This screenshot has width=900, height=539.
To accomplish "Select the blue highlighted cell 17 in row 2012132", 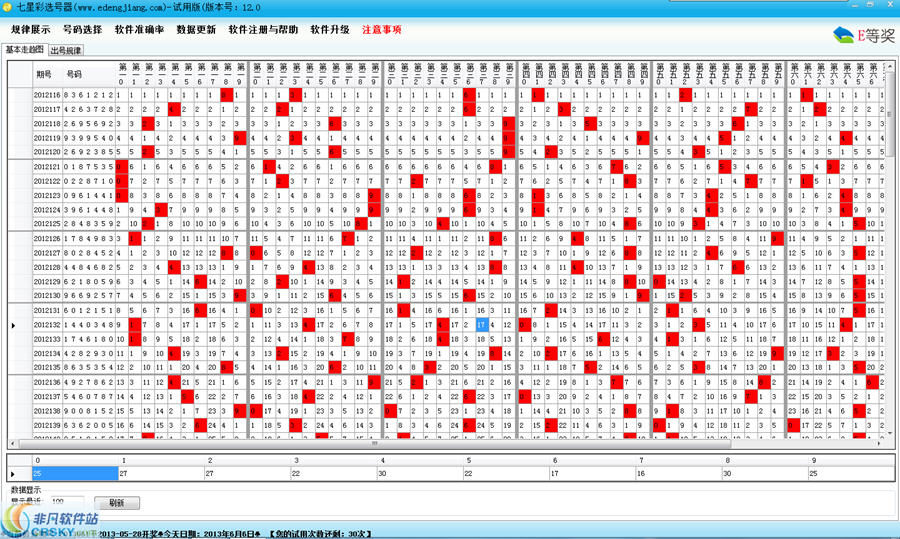I will pyautogui.click(x=482, y=325).
